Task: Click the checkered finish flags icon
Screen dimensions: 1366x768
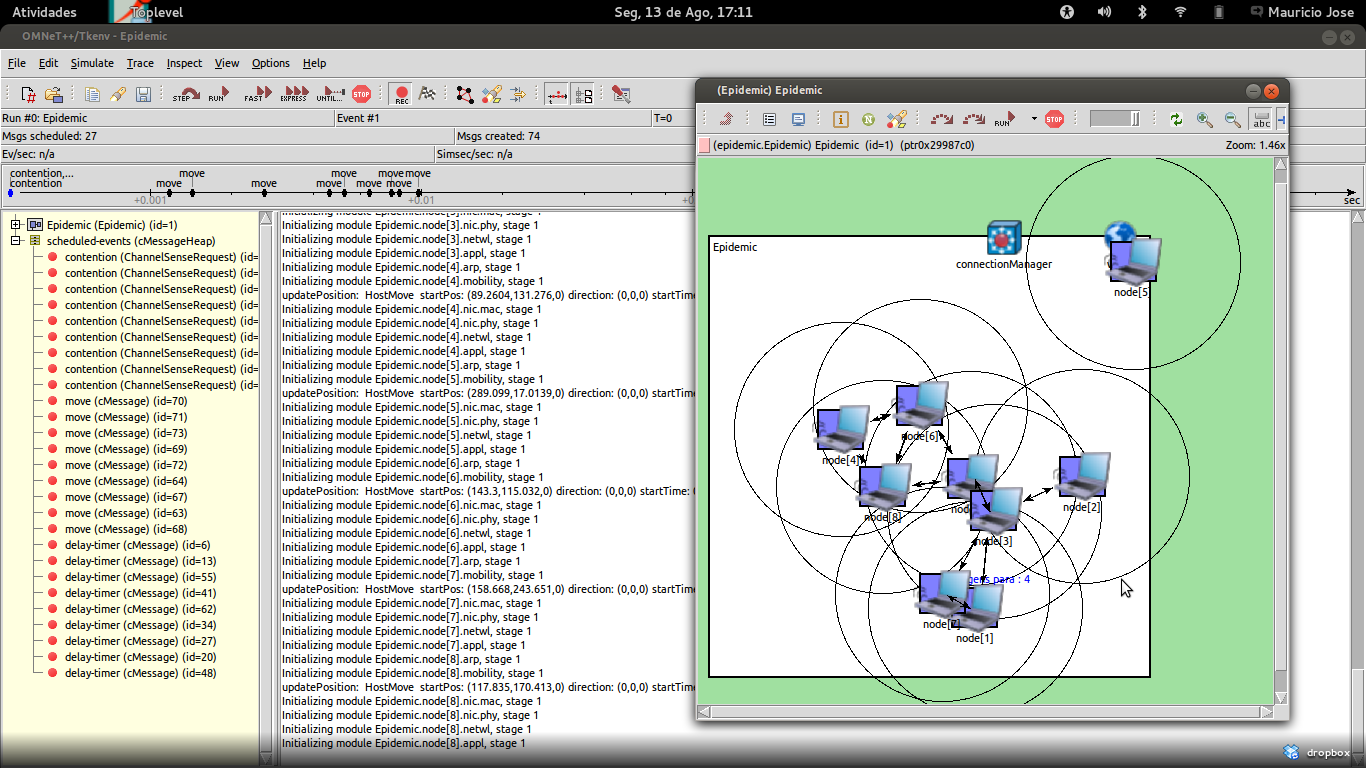Action: [x=427, y=94]
